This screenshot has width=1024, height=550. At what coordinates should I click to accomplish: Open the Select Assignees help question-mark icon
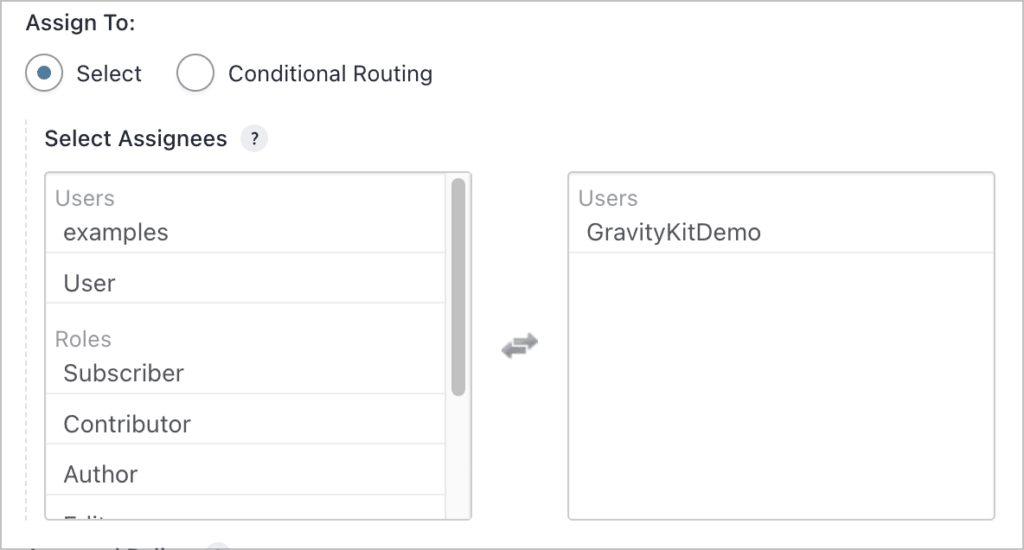[x=255, y=138]
